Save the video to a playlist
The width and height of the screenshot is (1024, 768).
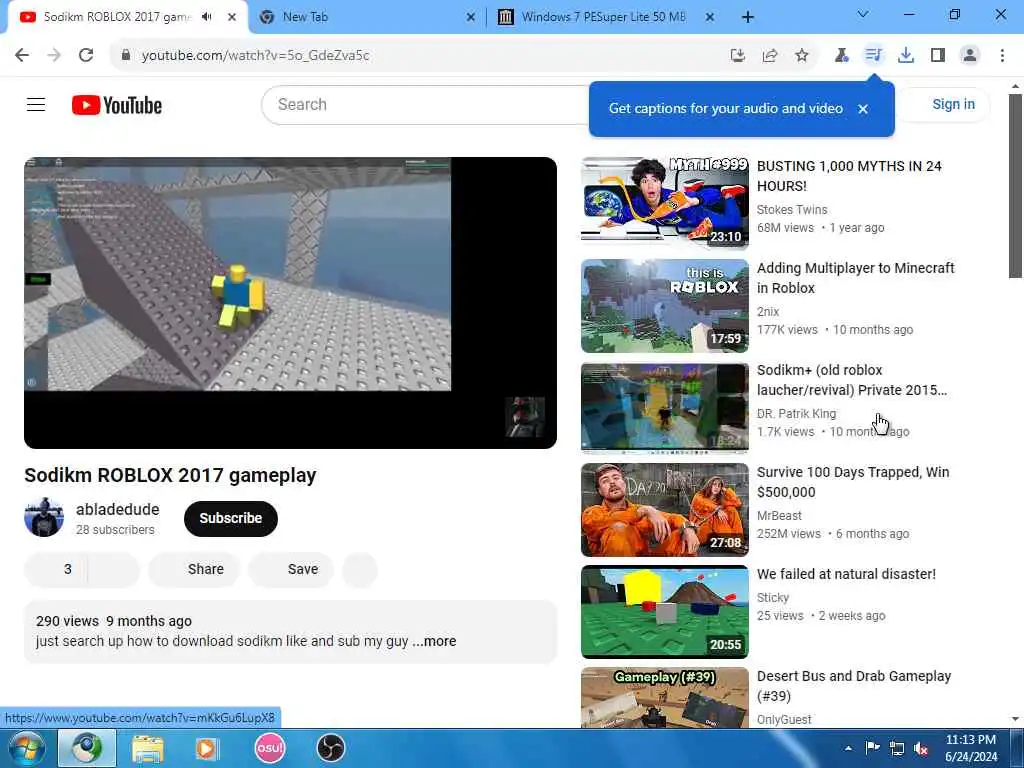[x=291, y=569]
